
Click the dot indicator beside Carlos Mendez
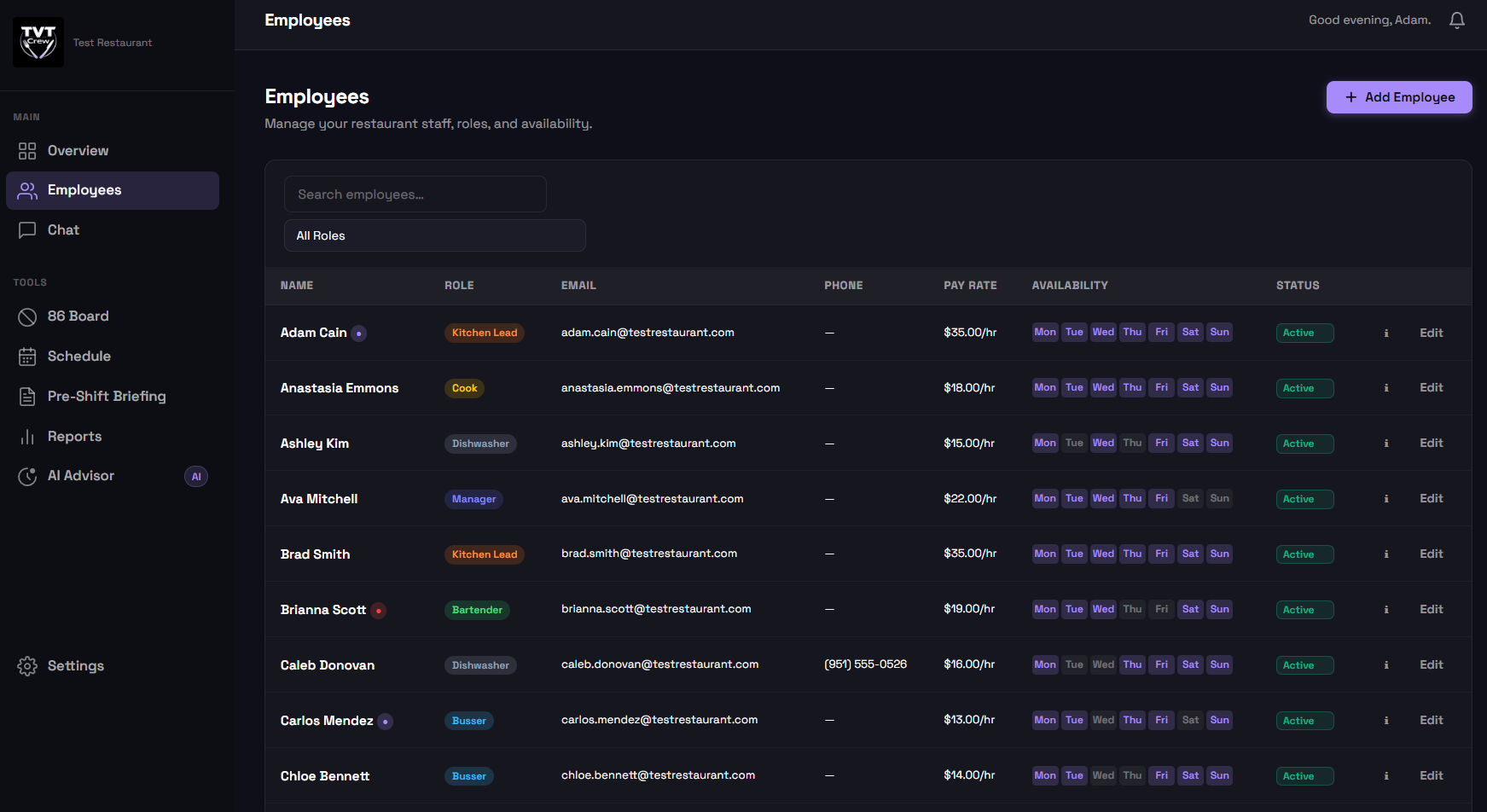[386, 722]
